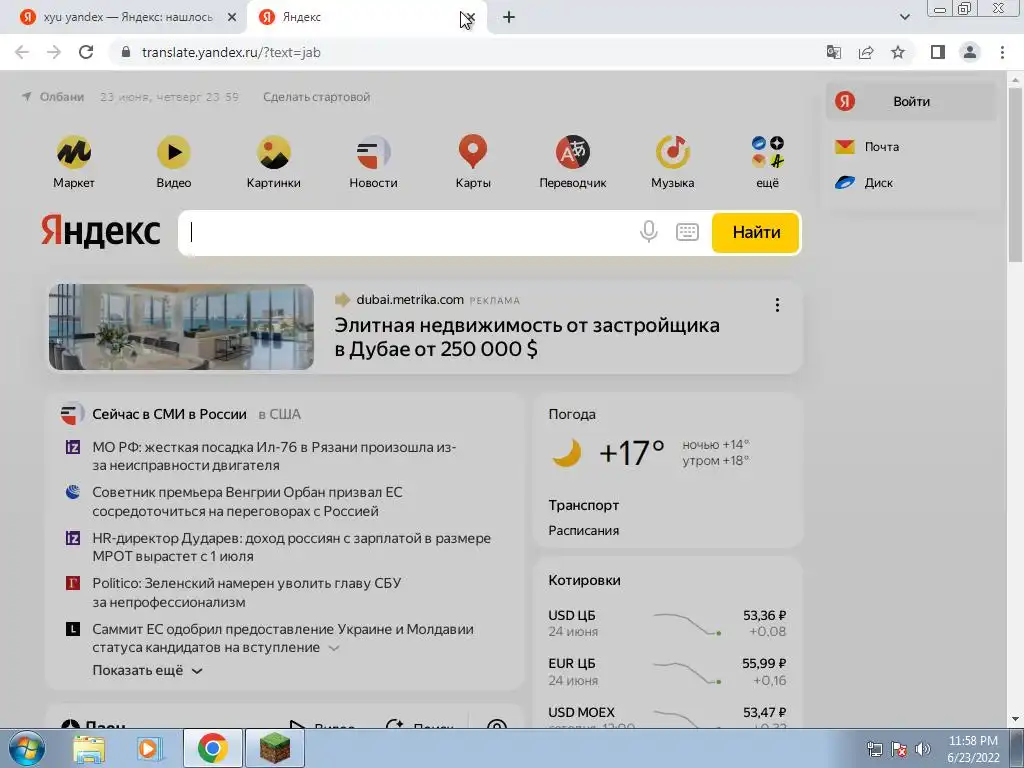Open the Музыка service icon
This screenshot has width=1024, height=768.
click(x=673, y=152)
